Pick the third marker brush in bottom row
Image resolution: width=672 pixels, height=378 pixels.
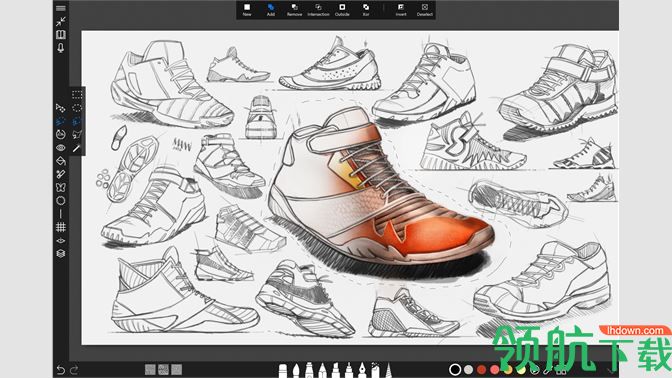(x=309, y=371)
